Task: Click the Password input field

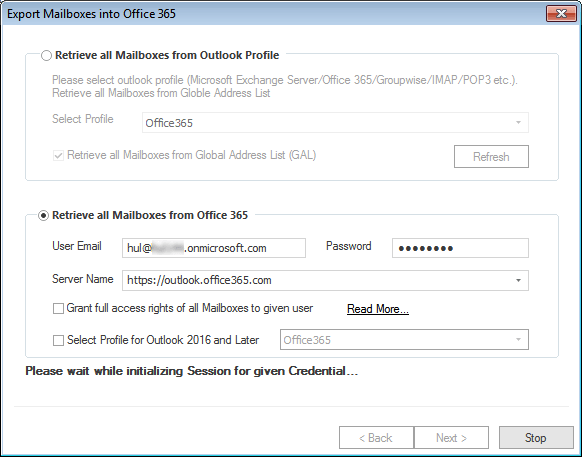Action: pyautogui.click(x=460, y=248)
